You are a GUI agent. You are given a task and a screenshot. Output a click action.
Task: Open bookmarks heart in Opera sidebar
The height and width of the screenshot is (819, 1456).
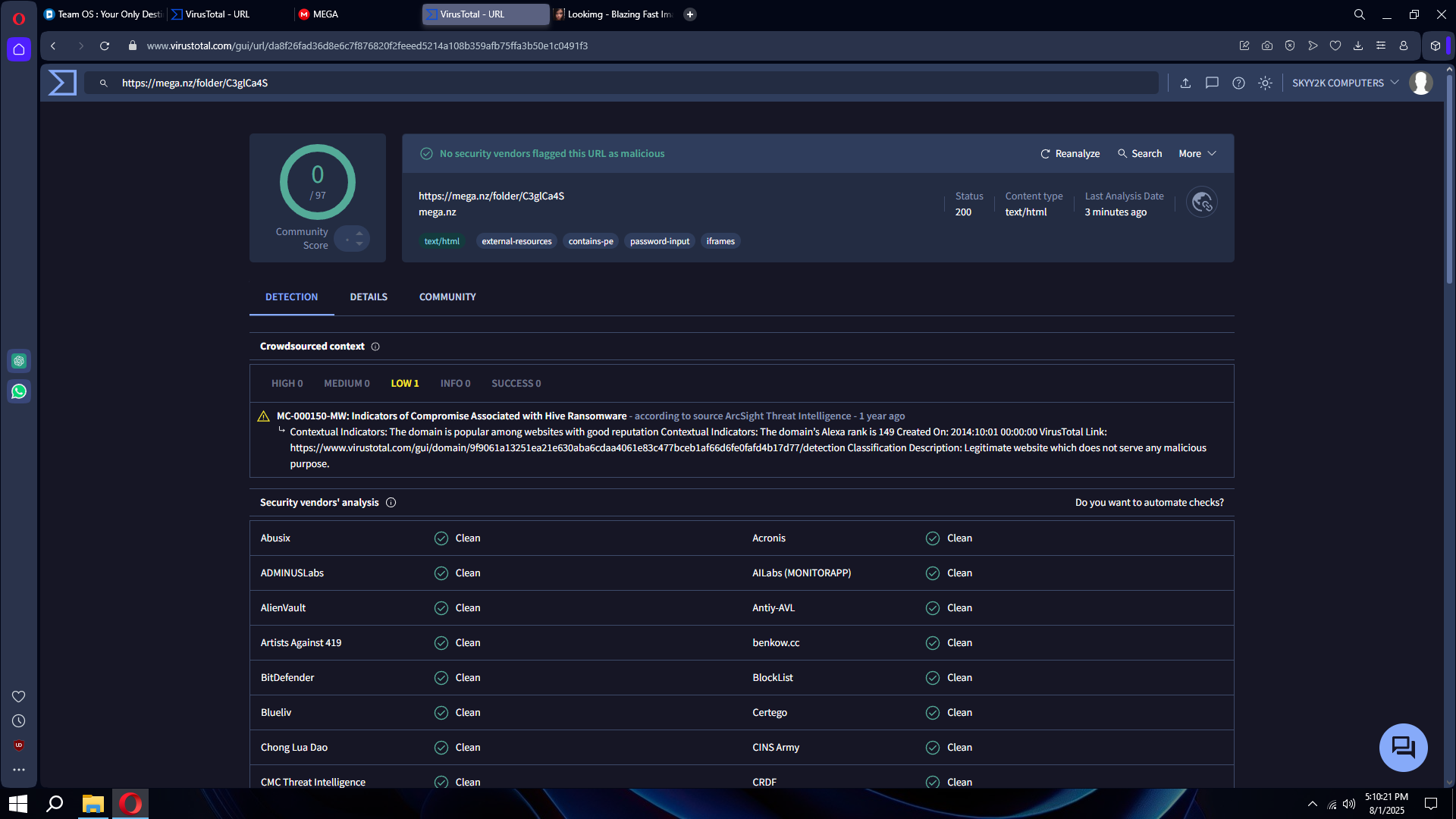tap(19, 696)
